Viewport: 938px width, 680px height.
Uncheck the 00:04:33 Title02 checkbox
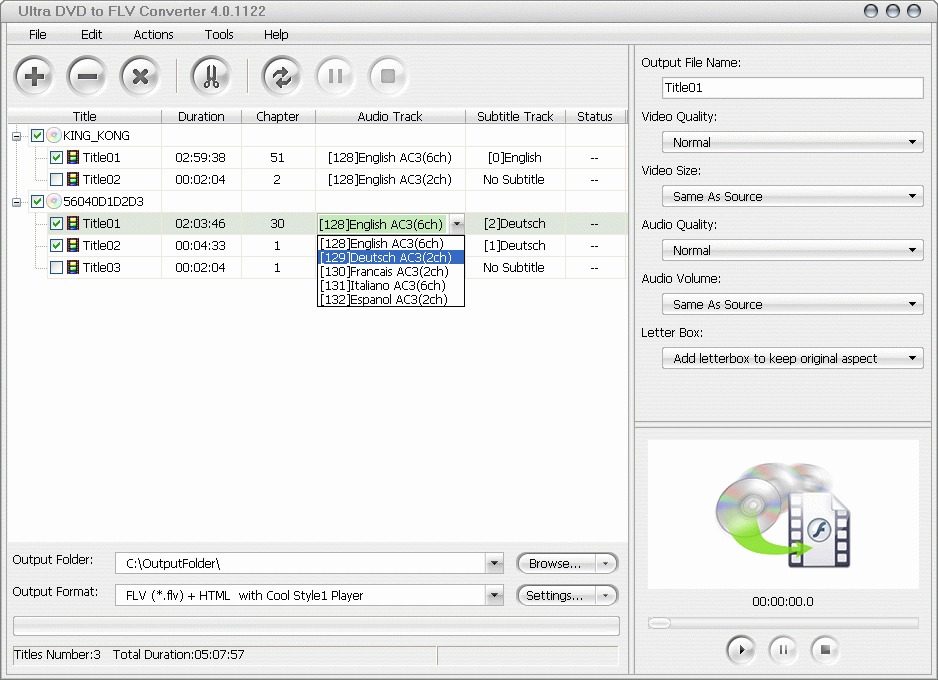[56, 245]
